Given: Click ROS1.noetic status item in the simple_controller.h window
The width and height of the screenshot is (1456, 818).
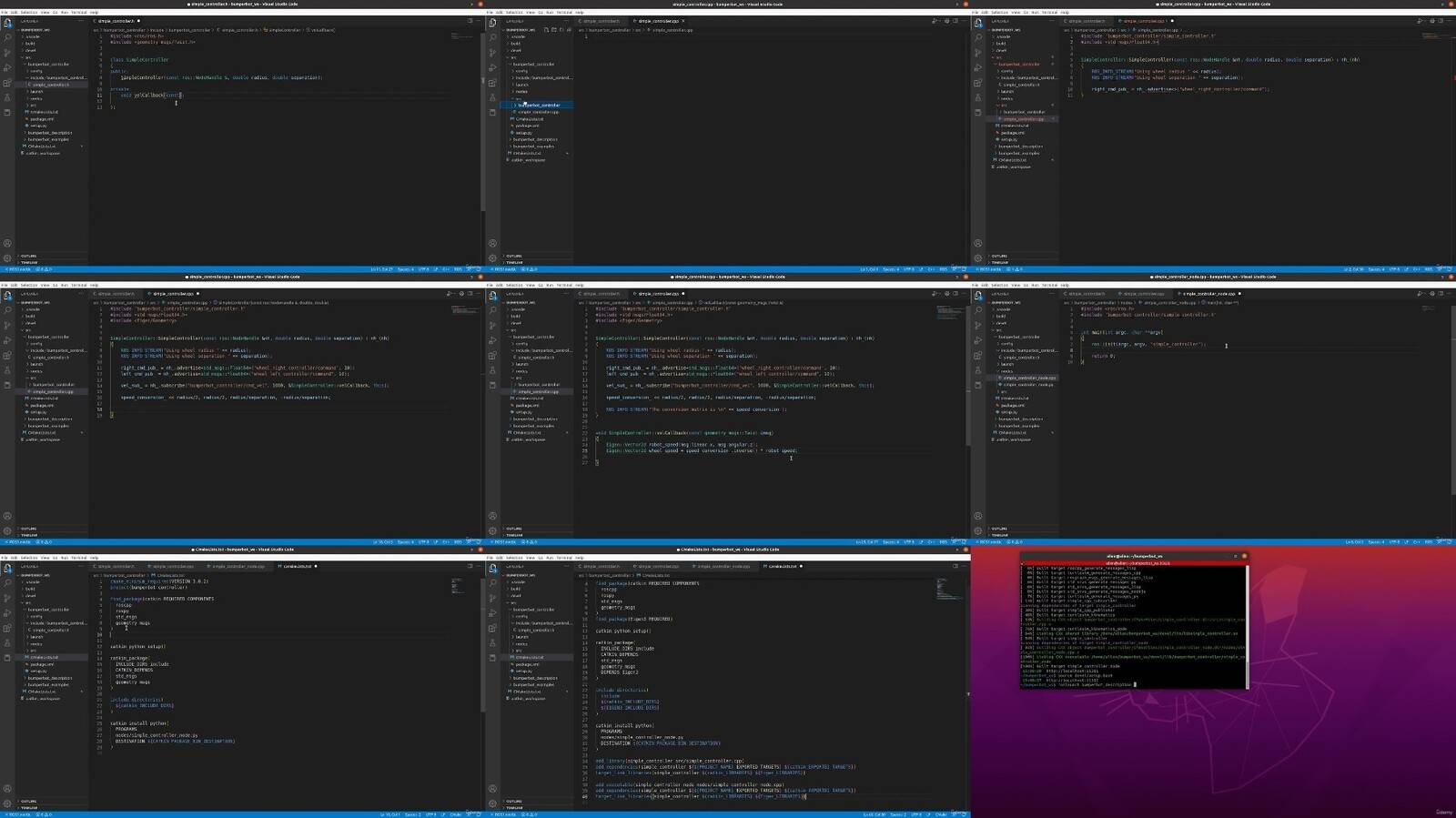Looking at the screenshot, I should point(17,269).
